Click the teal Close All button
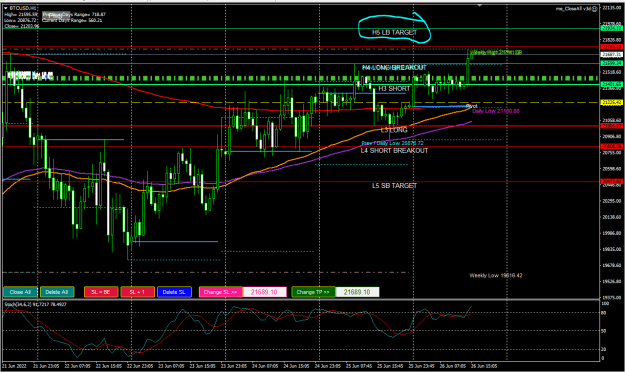This screenshot has width=625, height=372. tap(20, 292)
